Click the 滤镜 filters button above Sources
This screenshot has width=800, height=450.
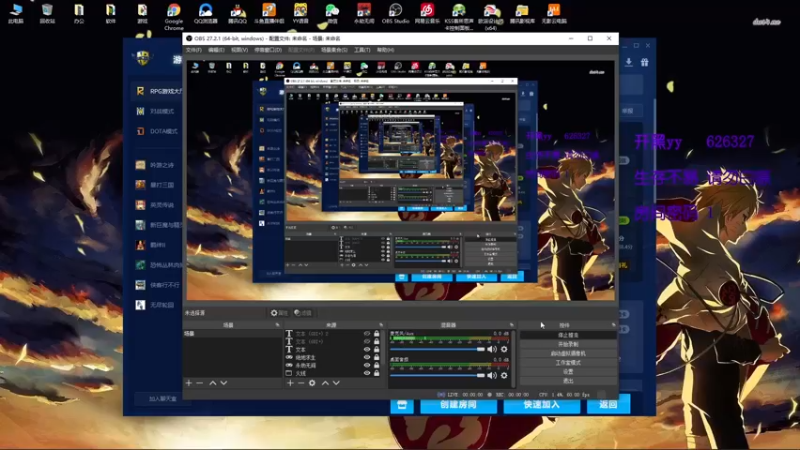303,313
